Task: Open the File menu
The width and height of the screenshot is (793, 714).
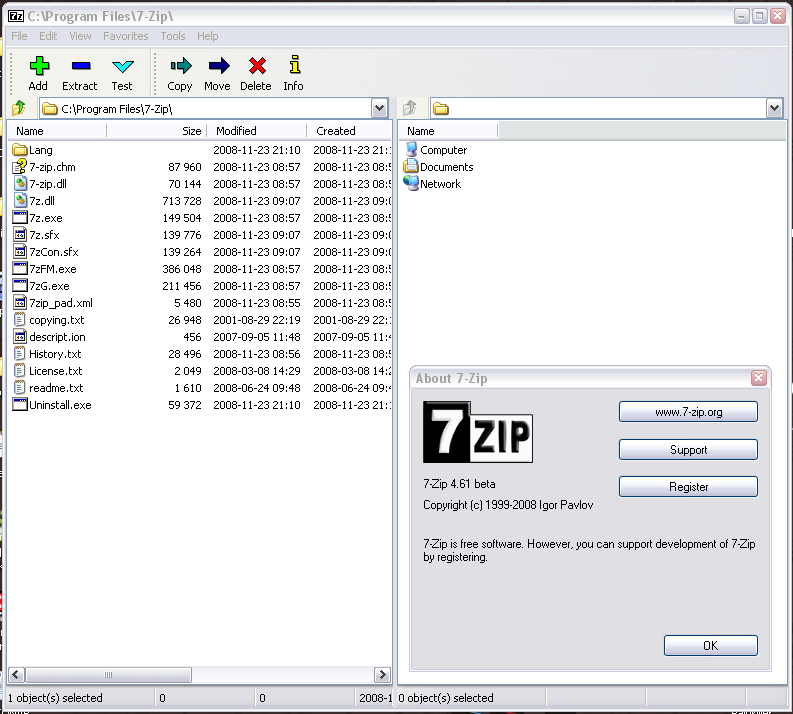Action: 19,36
